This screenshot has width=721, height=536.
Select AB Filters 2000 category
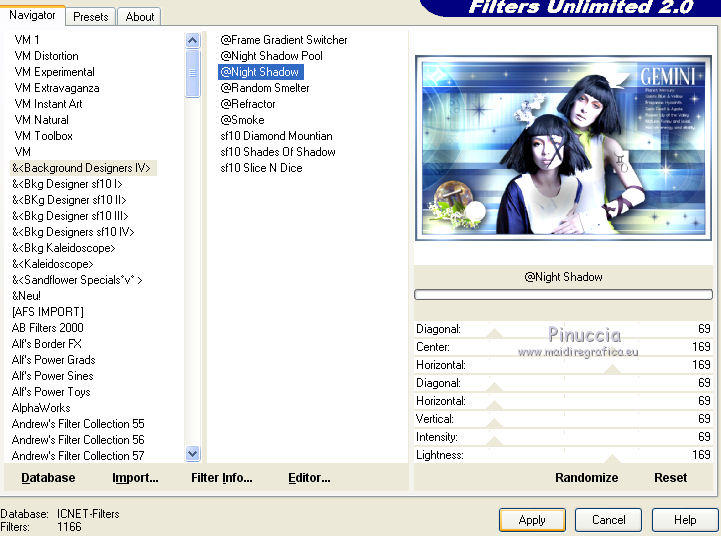click(48, 328)
